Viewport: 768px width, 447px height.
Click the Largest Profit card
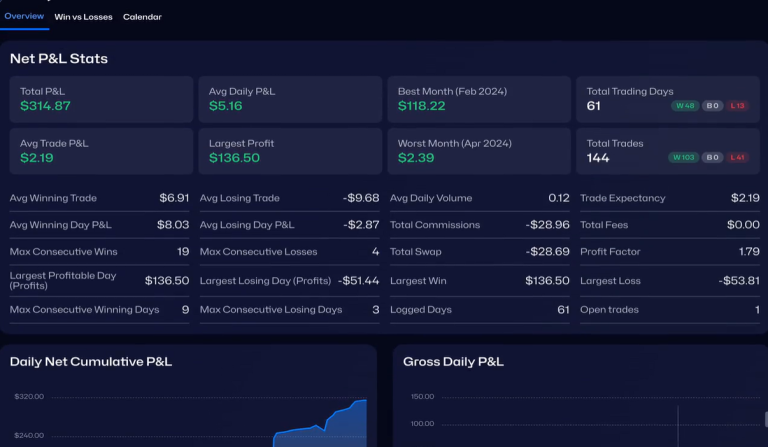289,151
